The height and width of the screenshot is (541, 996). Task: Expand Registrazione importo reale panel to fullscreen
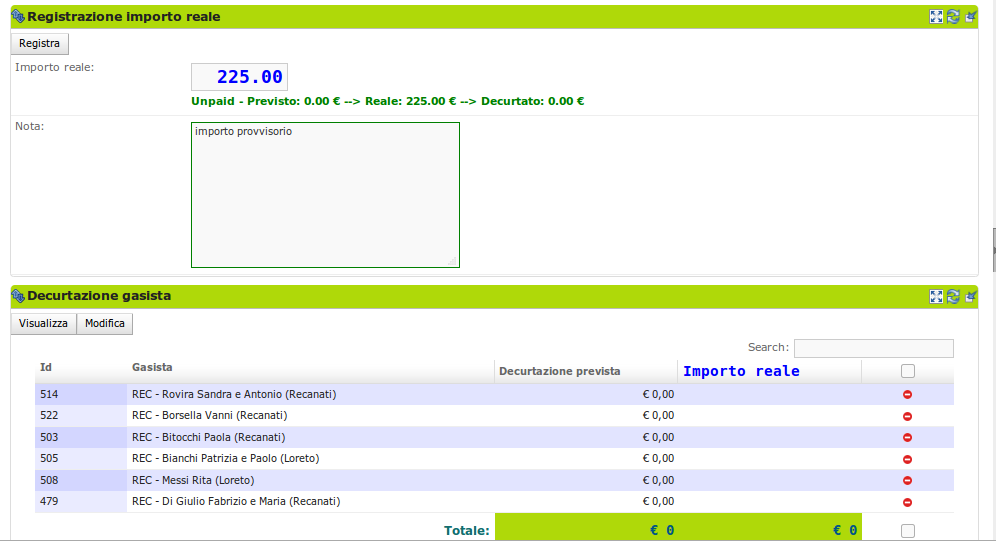936,17
